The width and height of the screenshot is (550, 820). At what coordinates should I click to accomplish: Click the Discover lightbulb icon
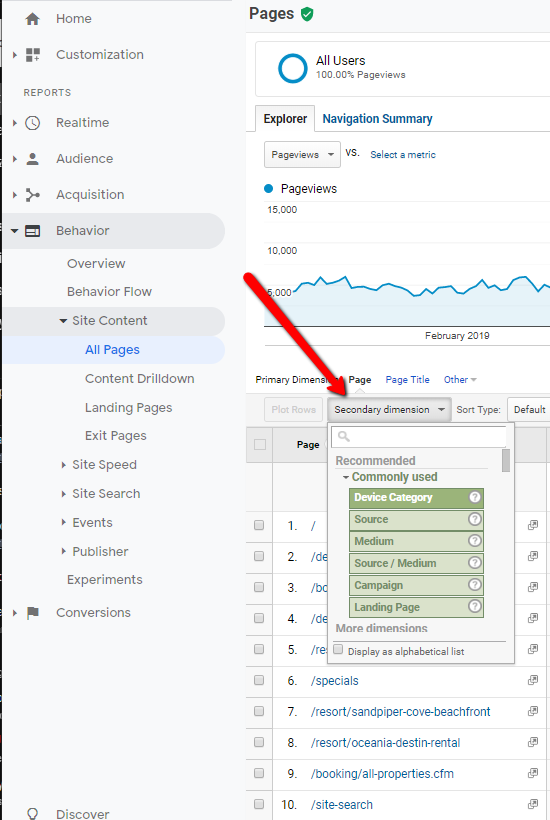(32, 813)
